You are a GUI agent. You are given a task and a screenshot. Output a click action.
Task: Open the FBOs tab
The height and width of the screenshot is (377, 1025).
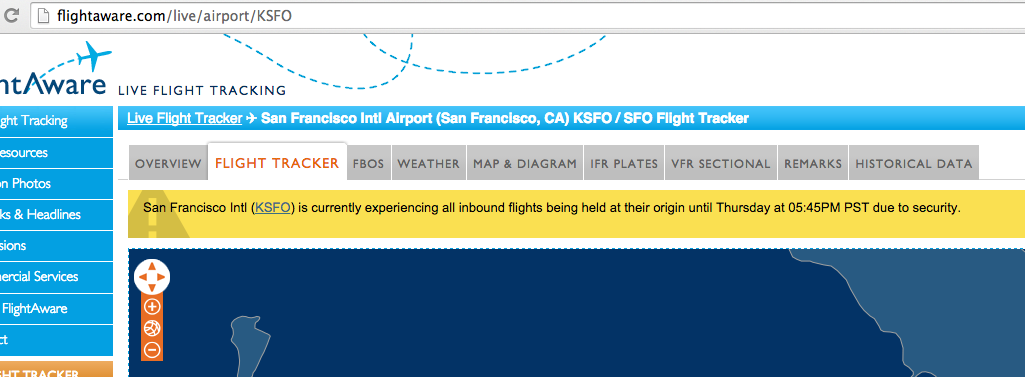pos(369,163)
